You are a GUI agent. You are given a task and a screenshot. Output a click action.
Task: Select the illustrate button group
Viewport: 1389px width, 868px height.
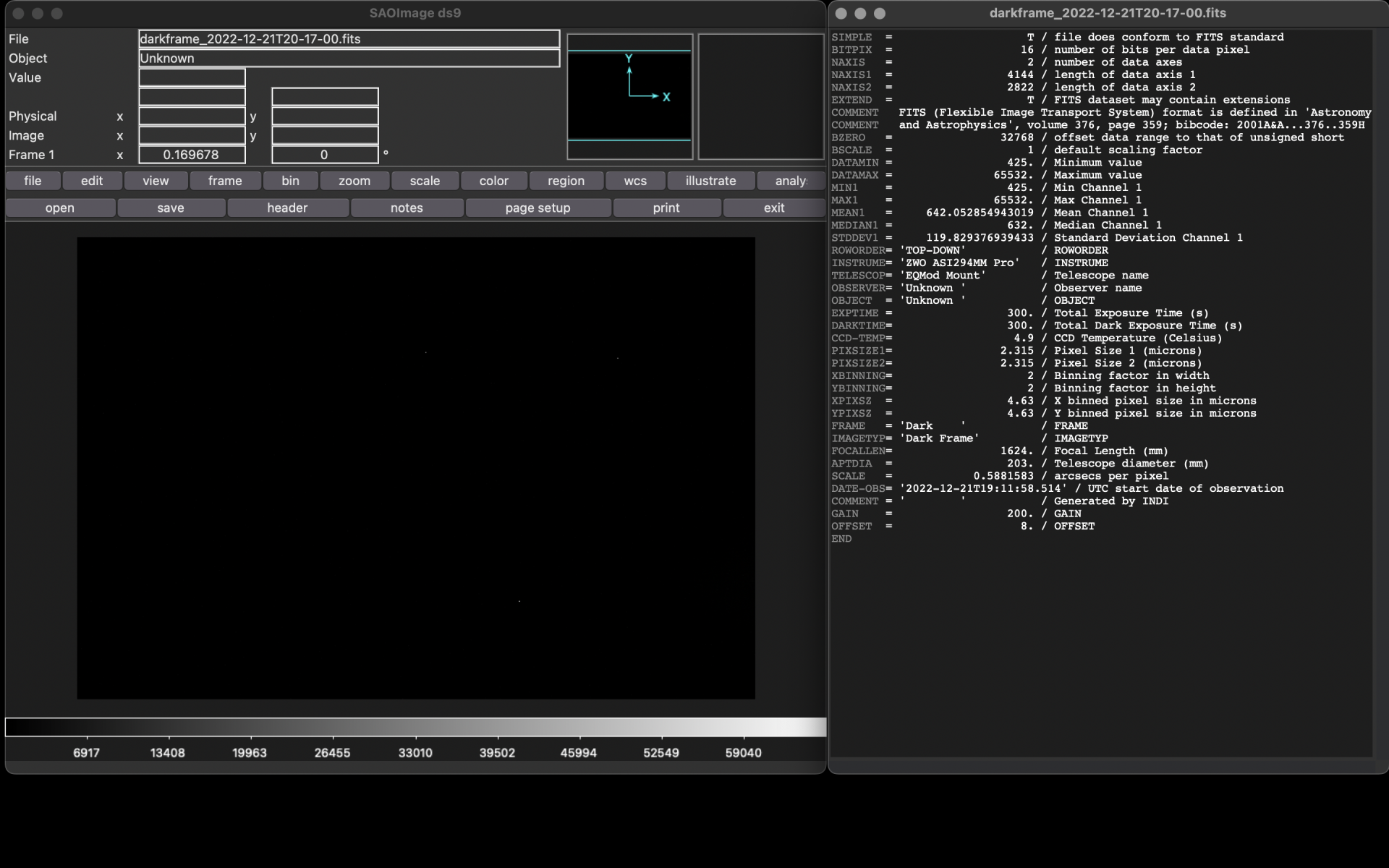click(710, 181)
